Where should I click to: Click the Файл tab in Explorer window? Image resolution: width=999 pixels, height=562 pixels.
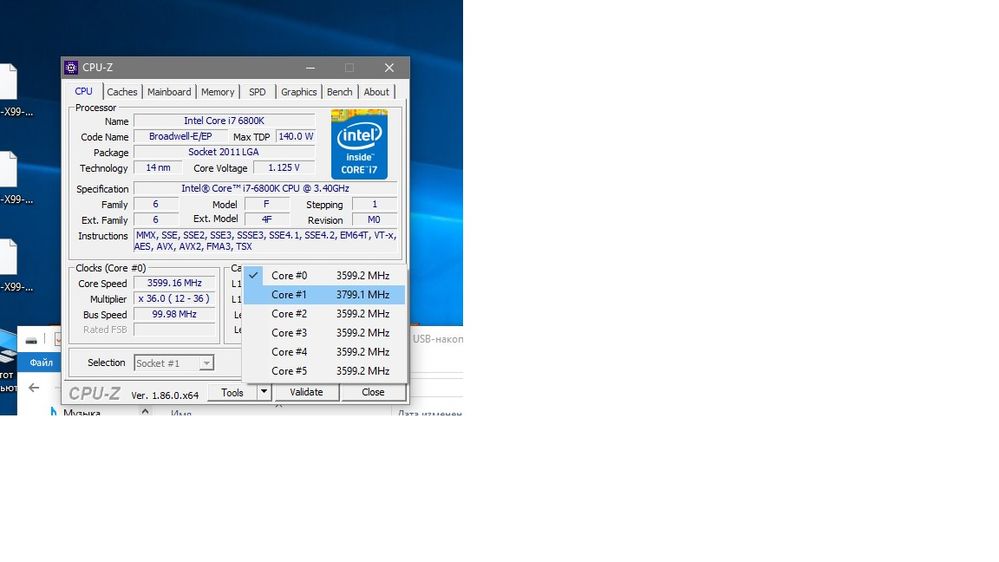click(41, 363)
